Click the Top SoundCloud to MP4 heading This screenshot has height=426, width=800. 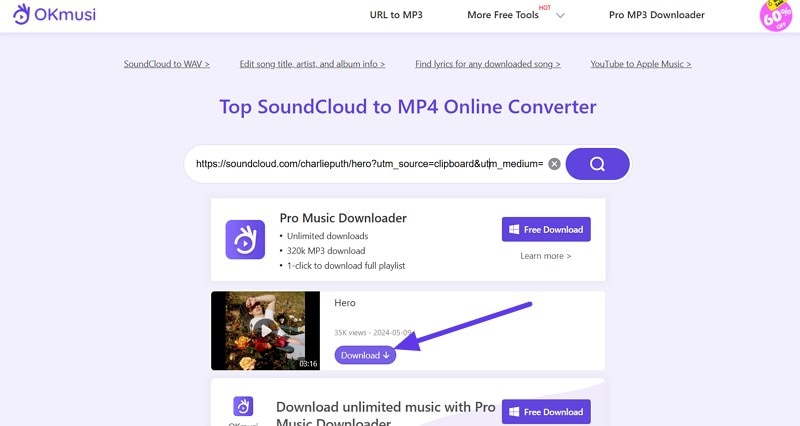click(x=408, y=107)
